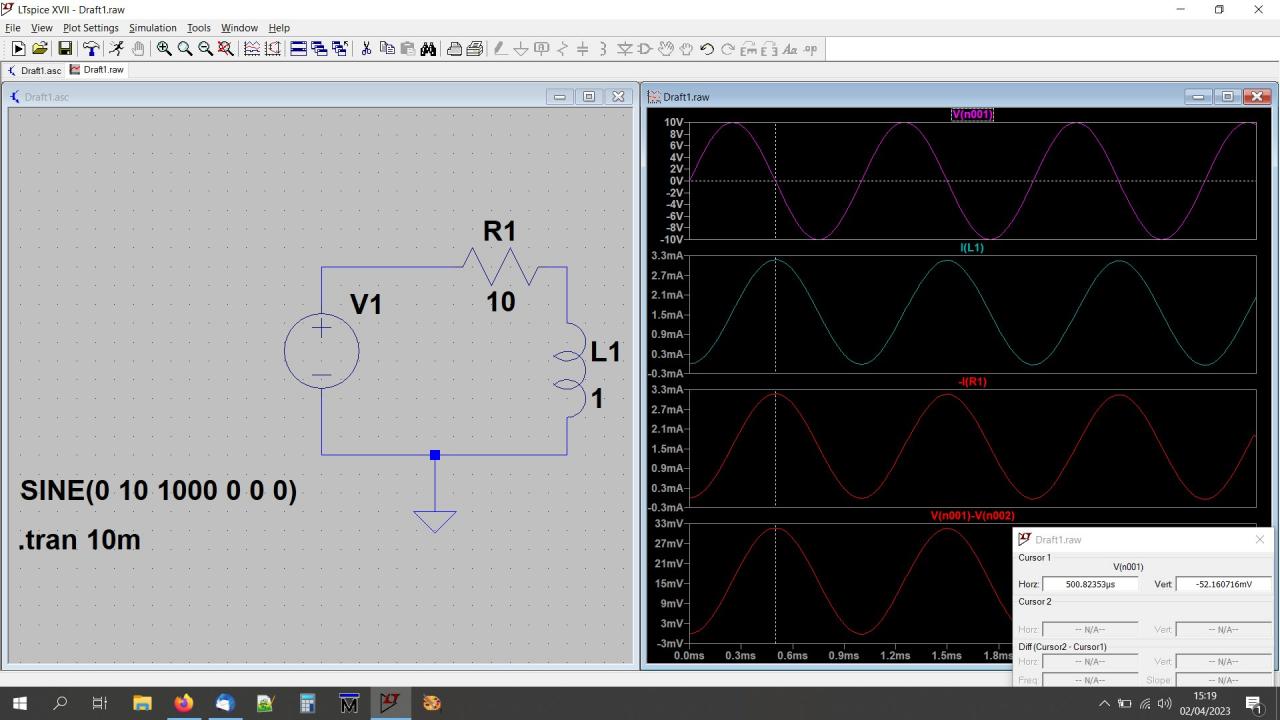This screenshot has height=720, width=1280.
Task: Open the Plot Settings menu
Action: point(90,28)
